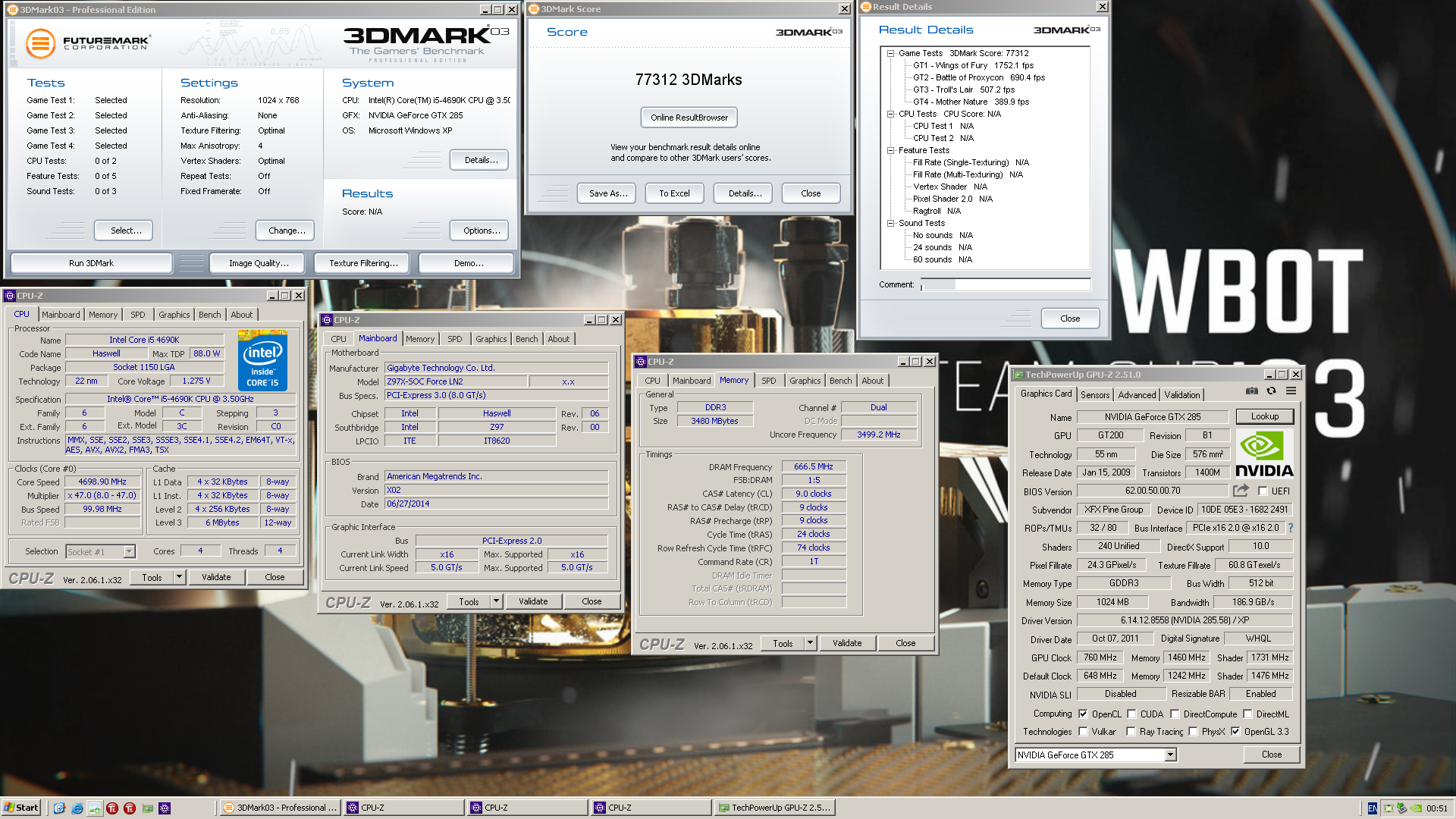The height and width of the screenshot is (819, 1456).
Task: Switch to the Advanced tab in GPU-Z
Action: pos(1137,395)
